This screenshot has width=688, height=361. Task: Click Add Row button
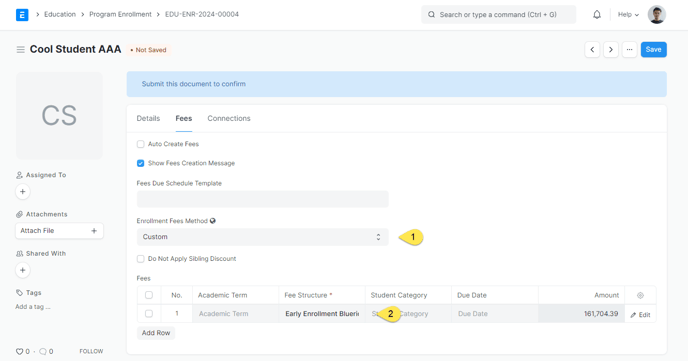[x=156, y=333]
